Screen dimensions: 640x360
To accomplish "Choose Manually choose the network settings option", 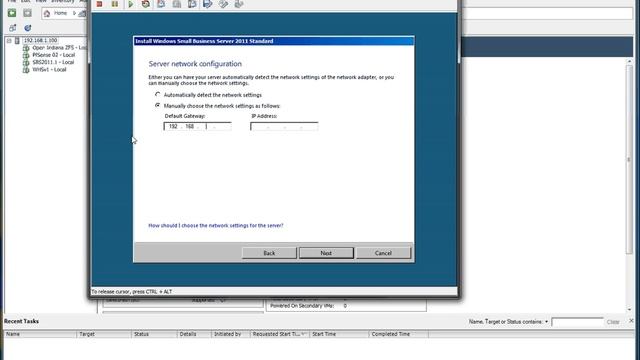I will [x=158, y=105].
